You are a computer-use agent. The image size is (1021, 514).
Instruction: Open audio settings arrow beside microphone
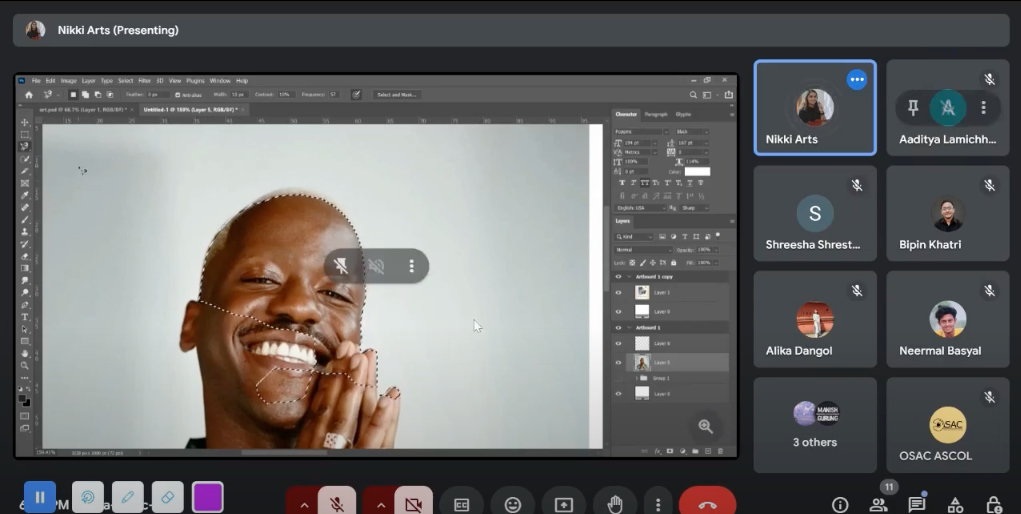click(x=304, y=504)
